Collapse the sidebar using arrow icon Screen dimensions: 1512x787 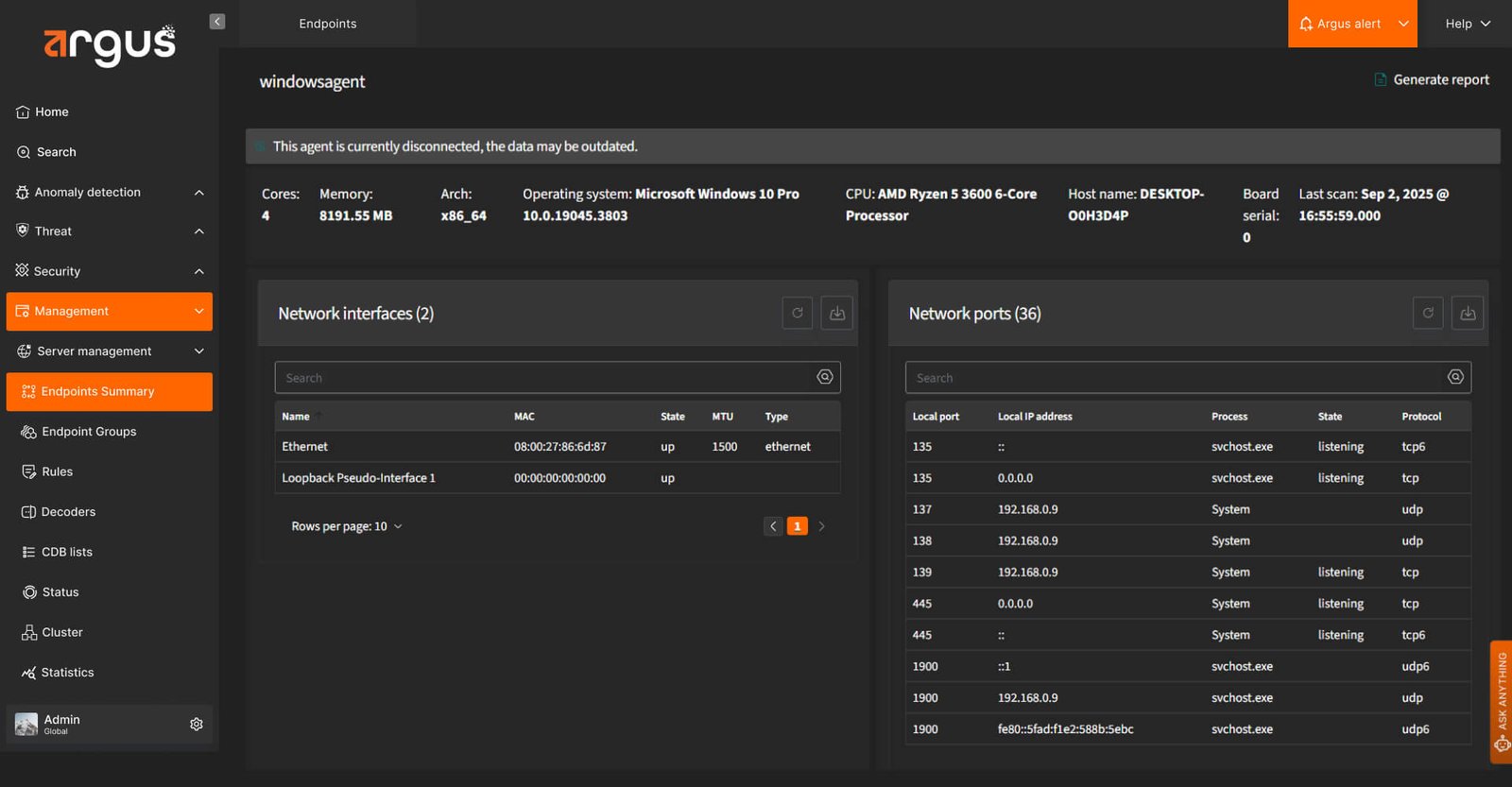click(217, 22)
